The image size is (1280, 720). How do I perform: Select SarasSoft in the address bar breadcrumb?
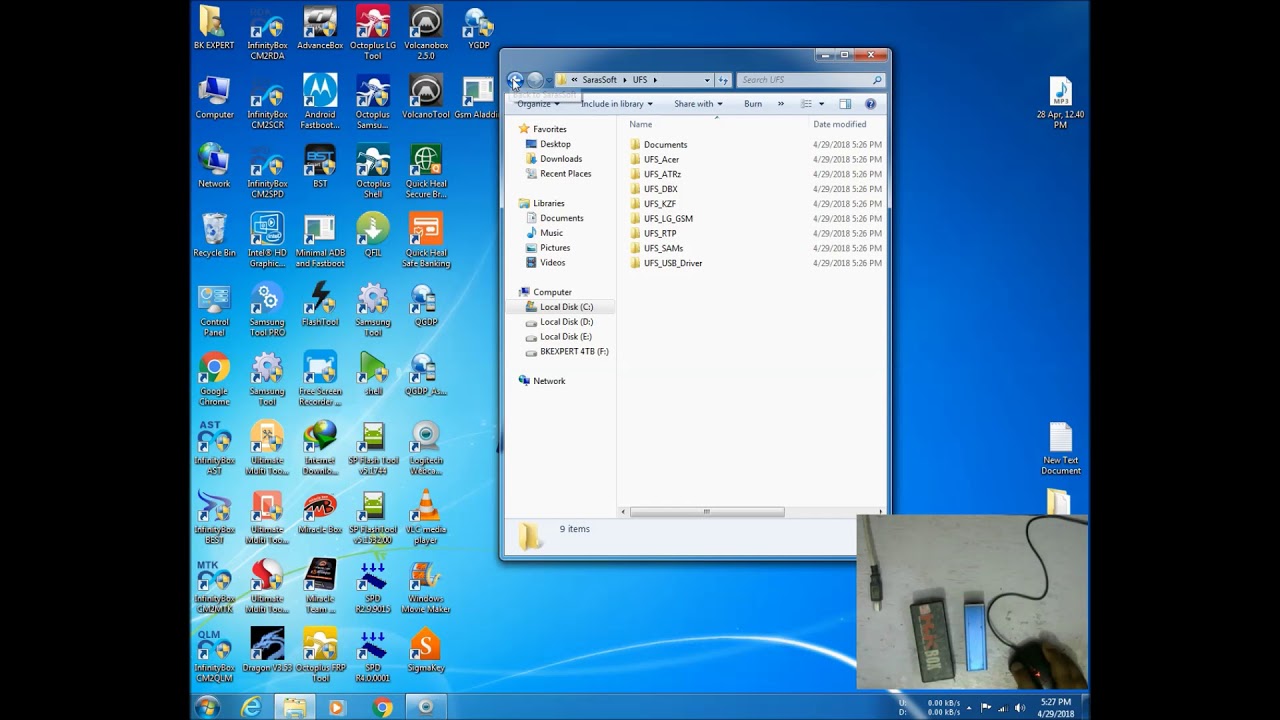[x=599, y=80]
